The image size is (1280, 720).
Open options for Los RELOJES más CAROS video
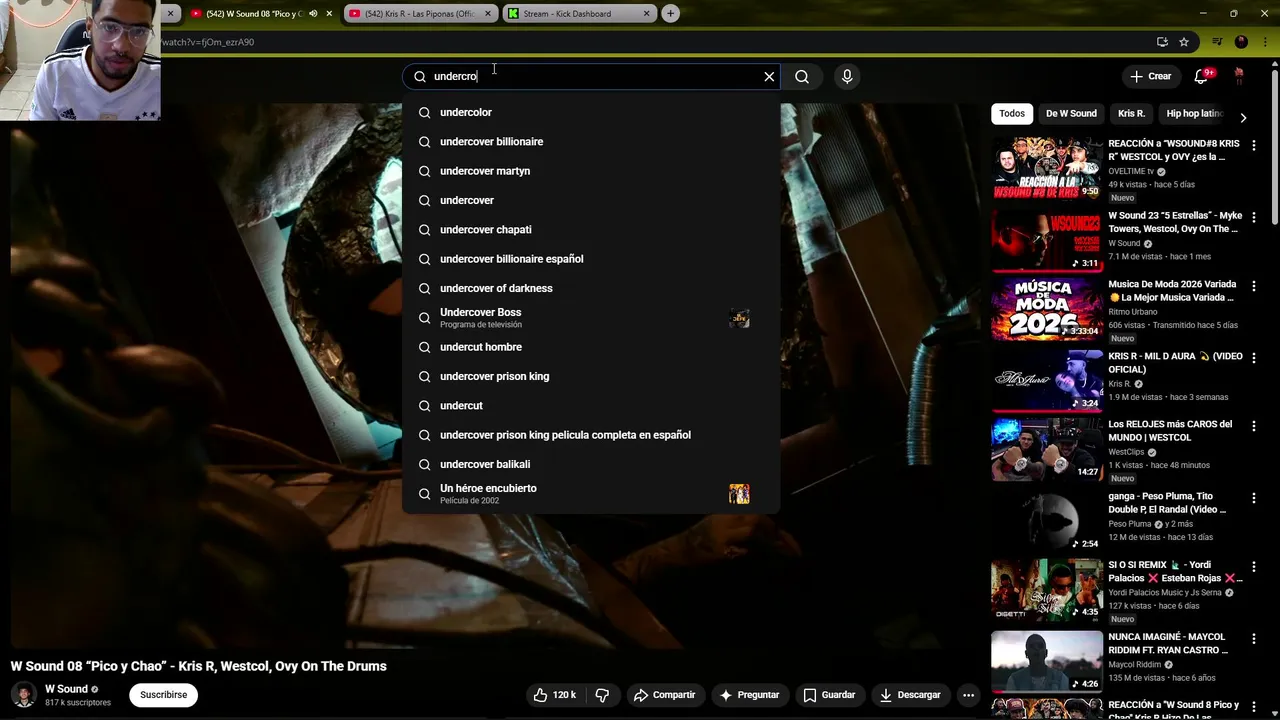tap(1254, 427)
